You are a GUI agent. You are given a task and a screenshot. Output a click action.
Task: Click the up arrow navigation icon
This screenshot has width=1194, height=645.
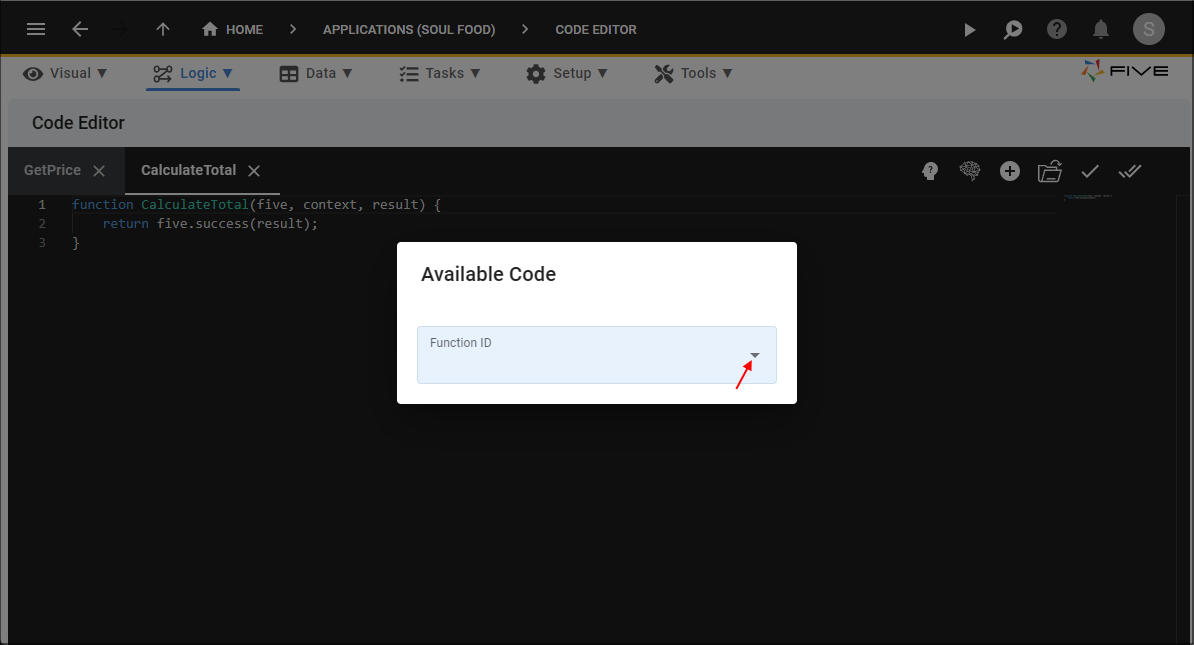[x=163, y=29]
